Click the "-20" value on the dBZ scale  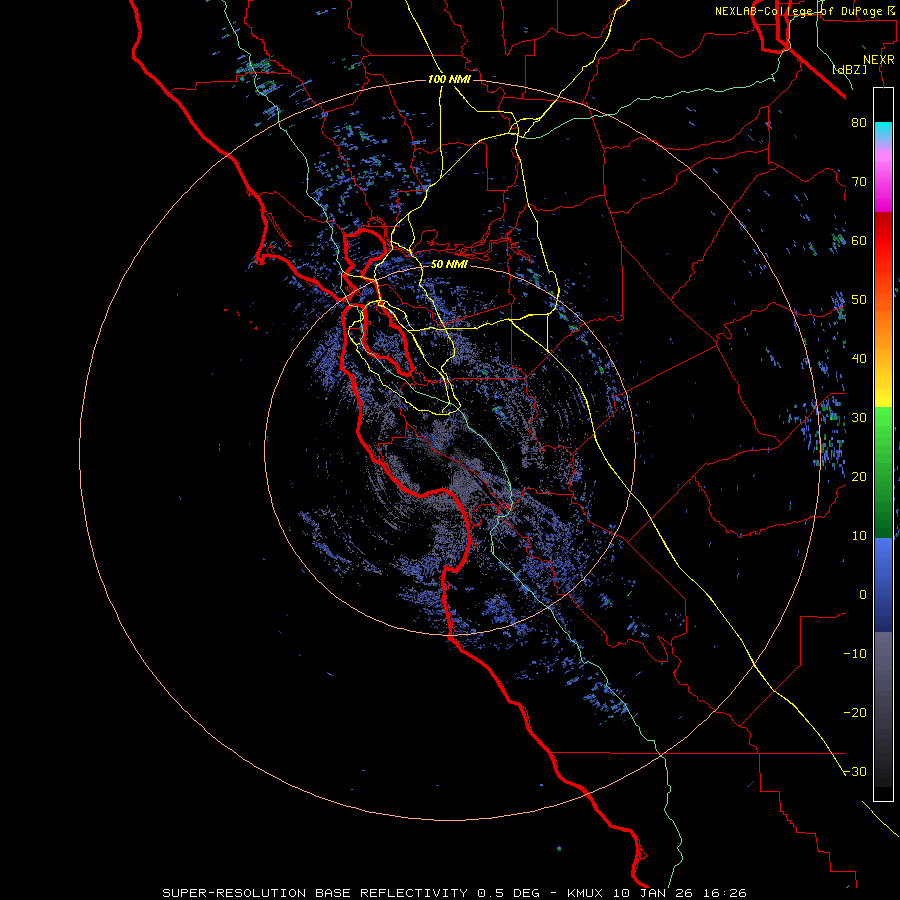click(855, 712)
